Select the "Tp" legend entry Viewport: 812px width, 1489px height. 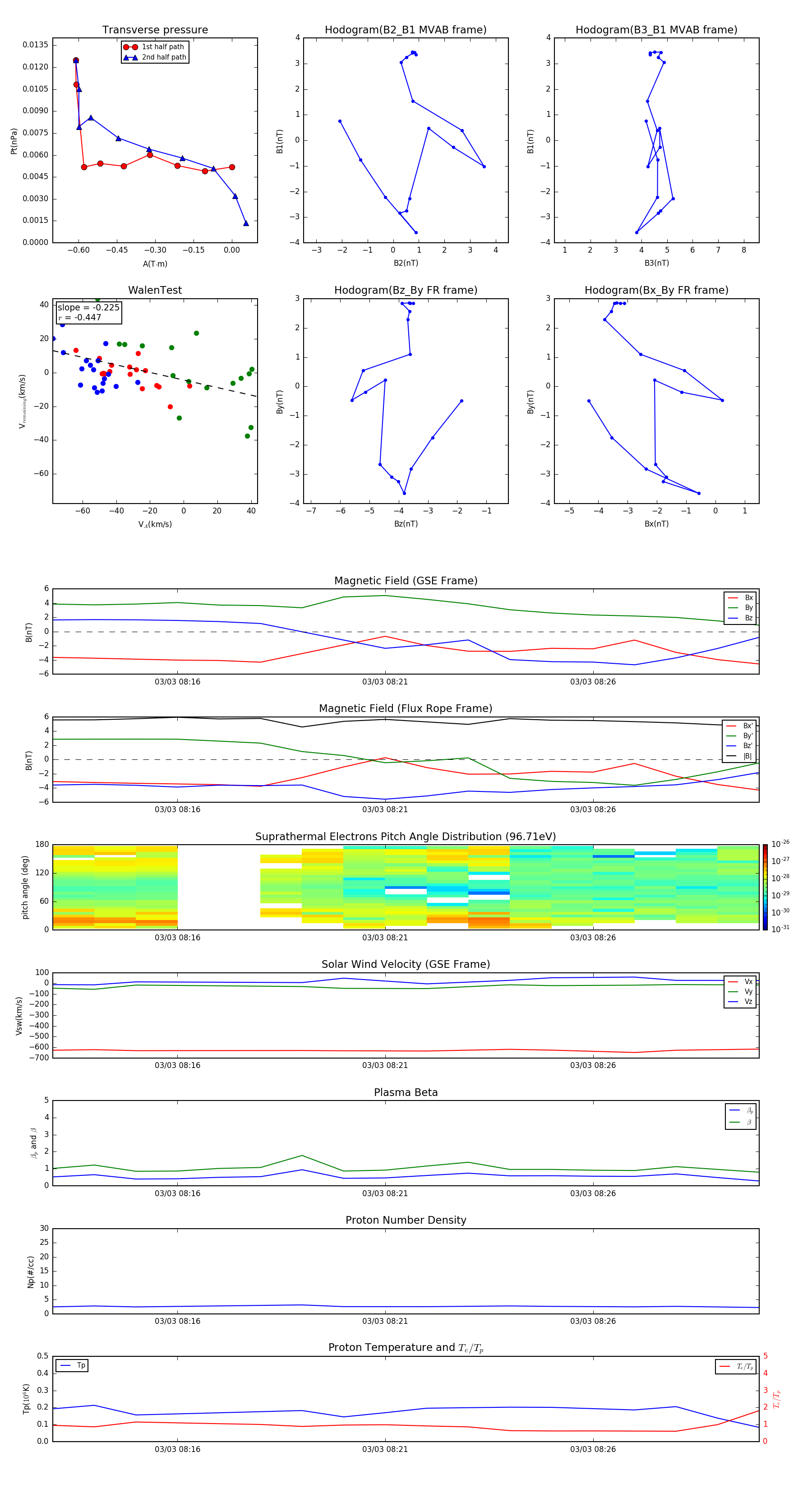[x=72, y=1365]
